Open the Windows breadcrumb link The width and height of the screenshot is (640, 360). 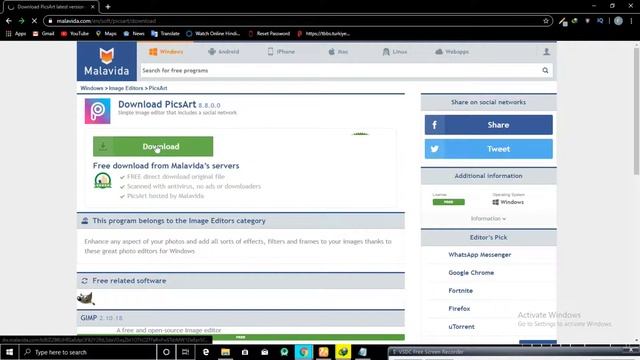click(92, 88)
